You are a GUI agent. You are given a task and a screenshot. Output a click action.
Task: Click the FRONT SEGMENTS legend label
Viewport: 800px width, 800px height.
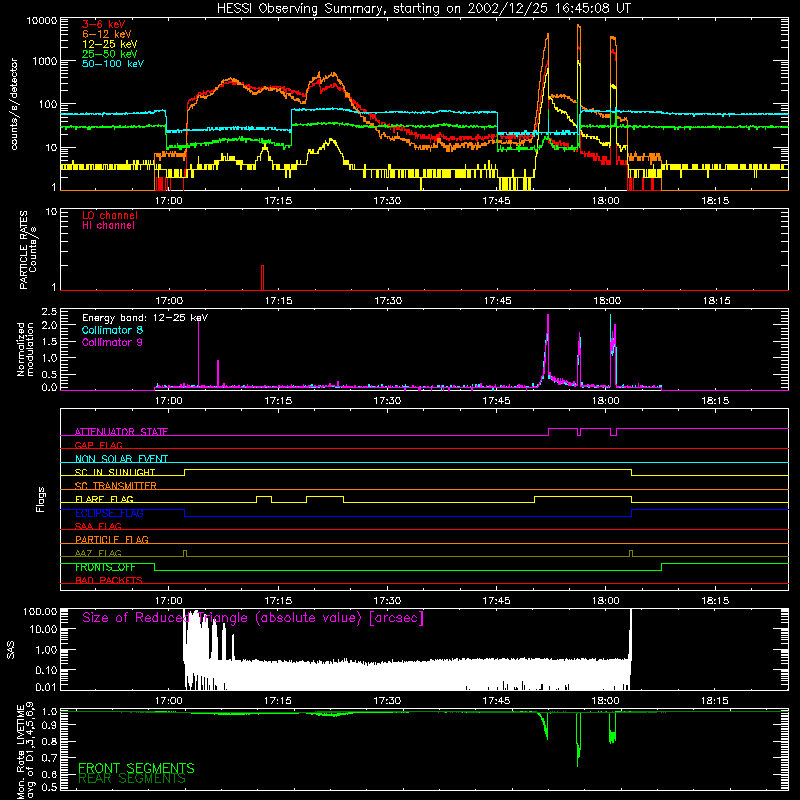[136, 768]
